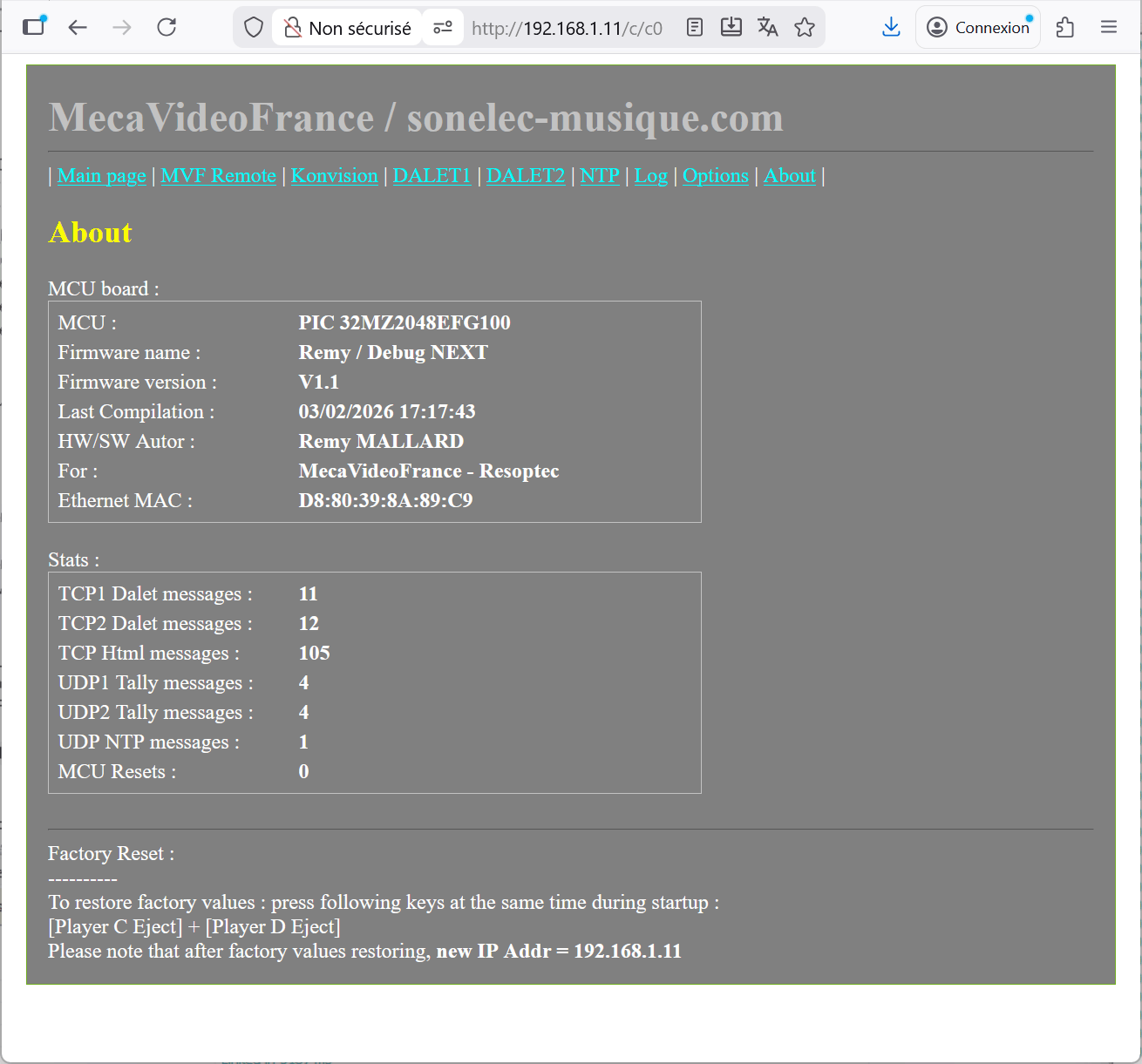Open the NTP configuration link
The image size is (1142, 1064).
pyautogui.click(x=599, y=176)
